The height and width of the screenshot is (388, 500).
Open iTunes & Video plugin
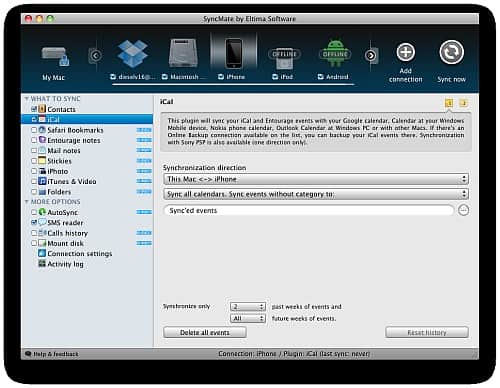[72, 182]
